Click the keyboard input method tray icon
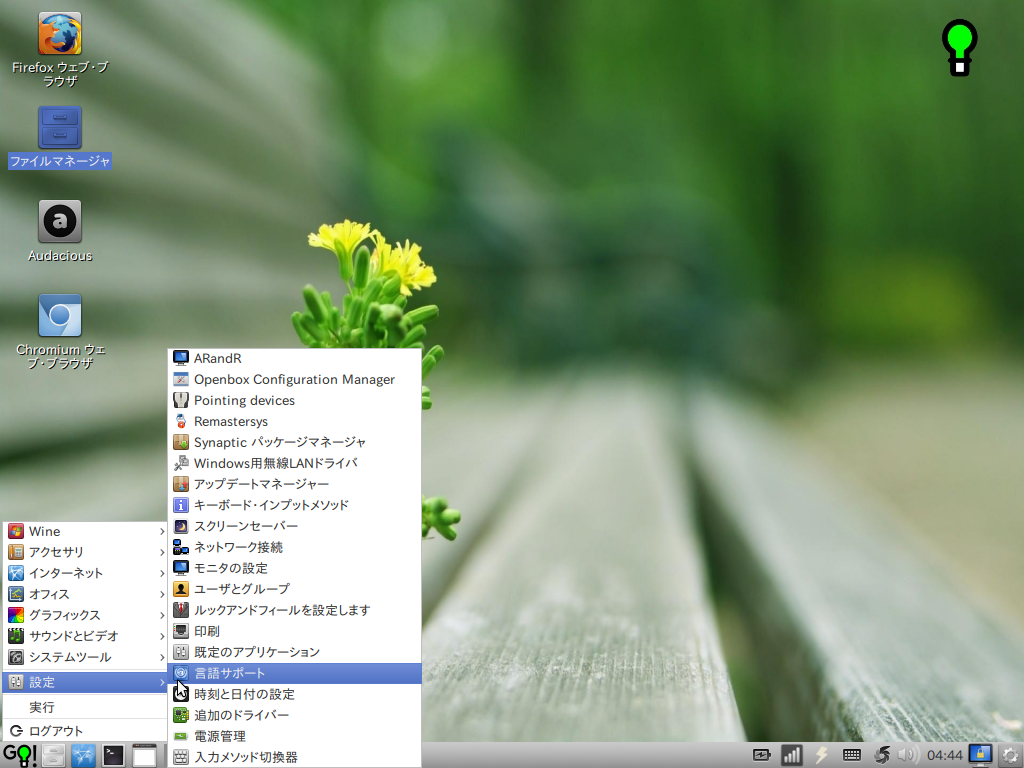1024x768 pixels. 852,756
